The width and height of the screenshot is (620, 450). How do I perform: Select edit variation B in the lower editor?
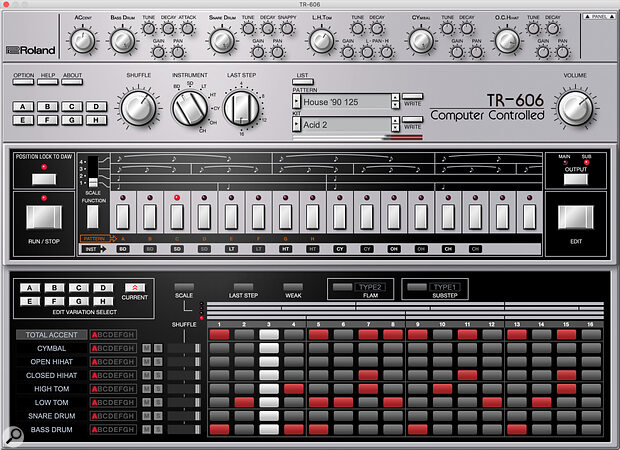click(54, 288)
